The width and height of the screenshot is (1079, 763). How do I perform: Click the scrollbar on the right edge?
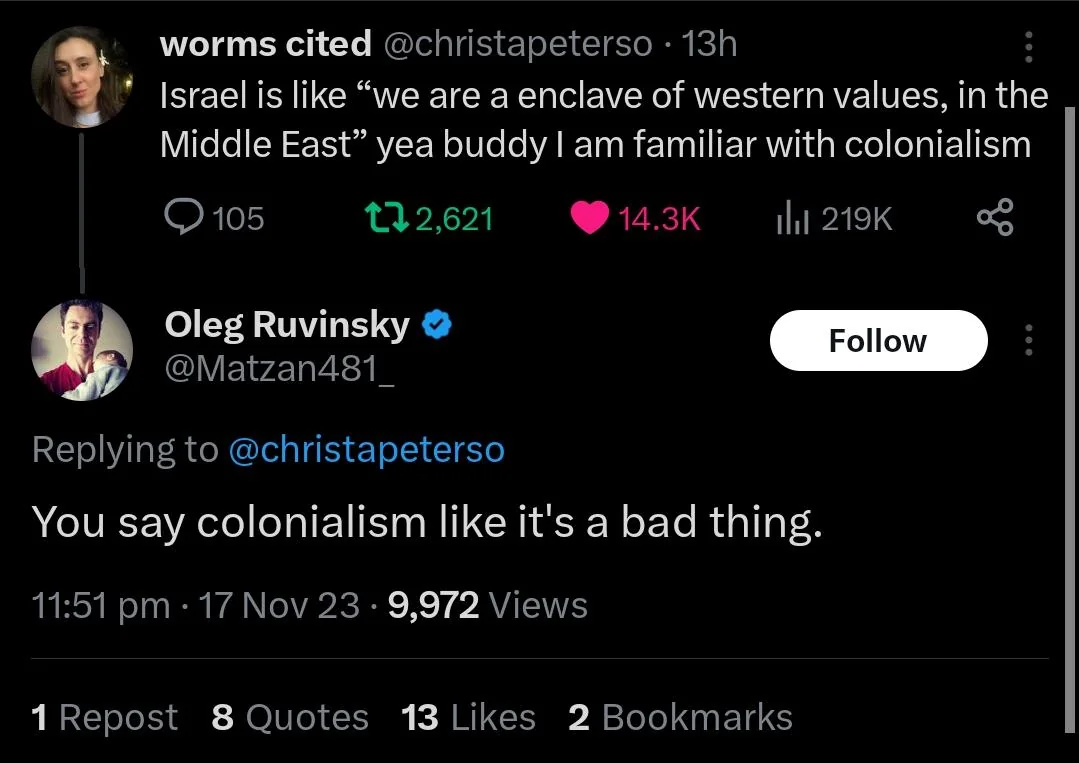(x=1069, y=420)
